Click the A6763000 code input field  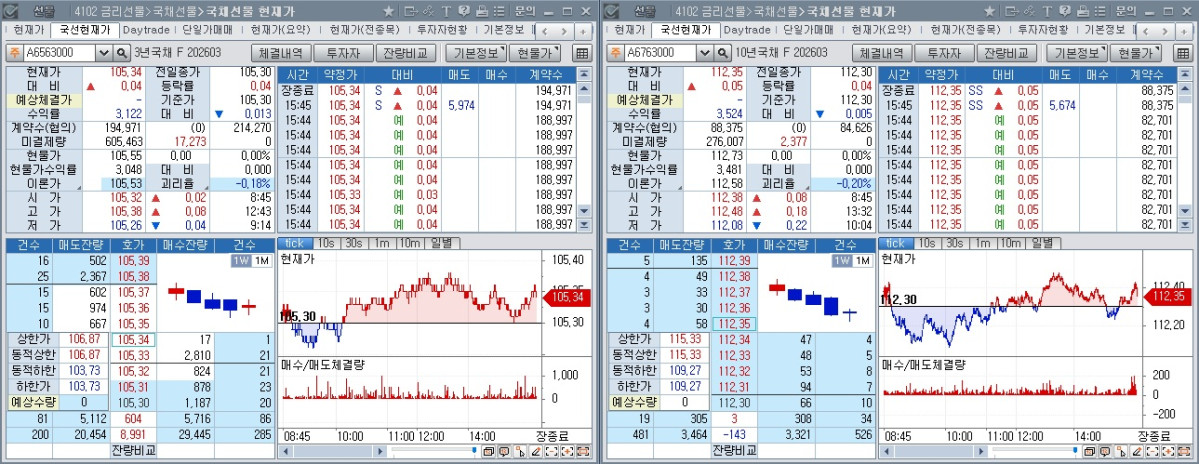(661, 53)
